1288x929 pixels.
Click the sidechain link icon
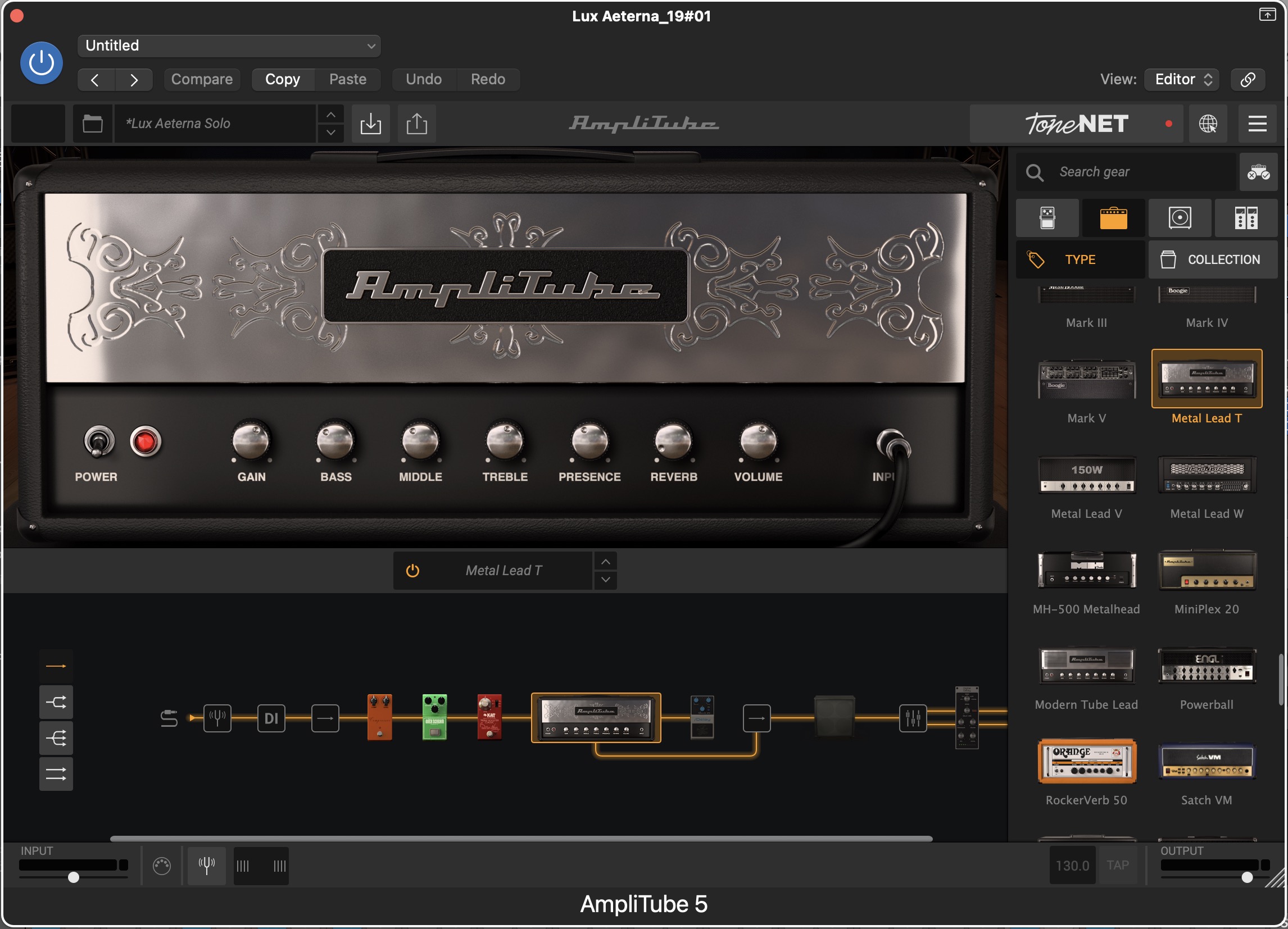pos(1248,79)
